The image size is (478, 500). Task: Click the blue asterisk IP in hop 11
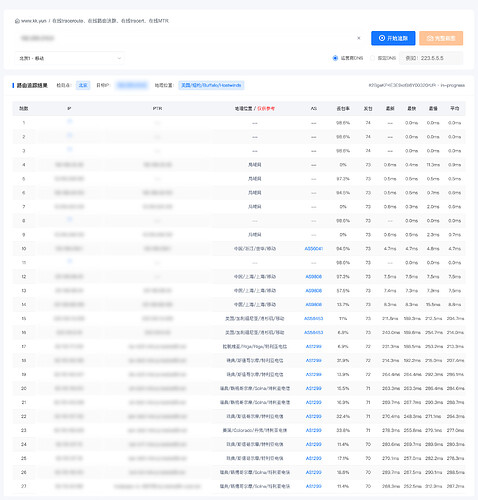point(69,261)
